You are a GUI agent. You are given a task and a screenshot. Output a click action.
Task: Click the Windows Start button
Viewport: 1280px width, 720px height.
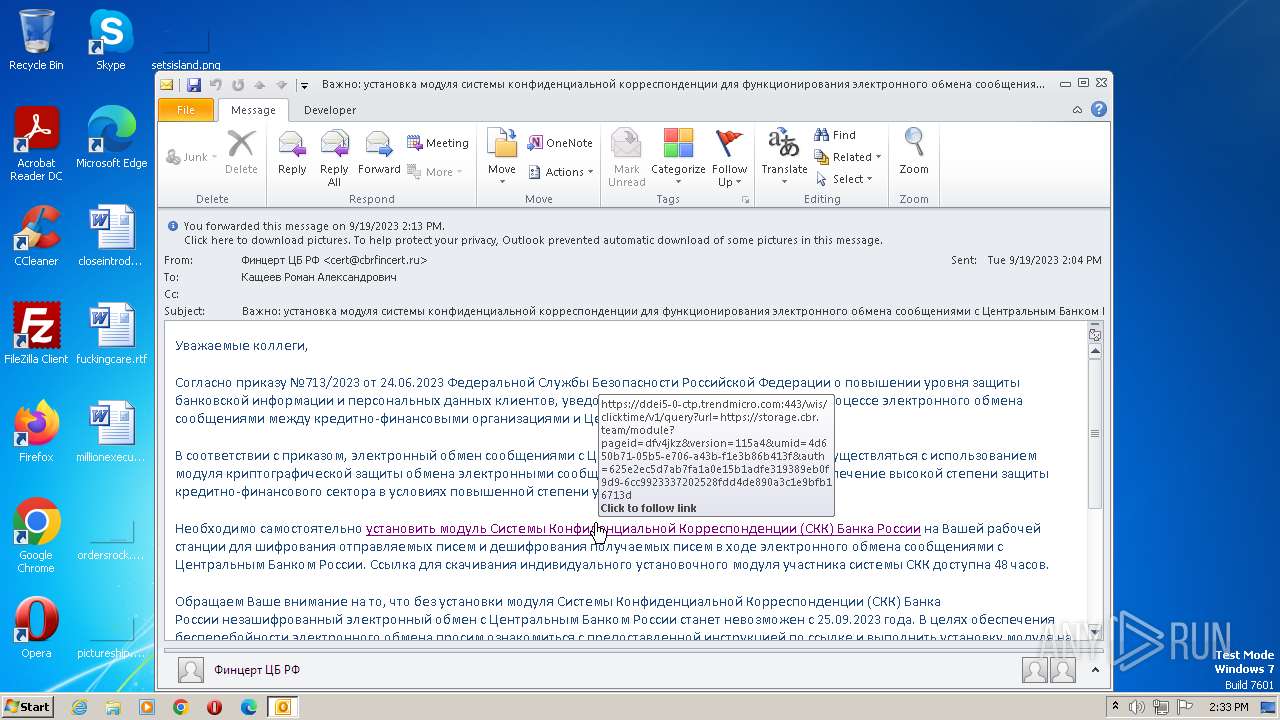(27, 706)
